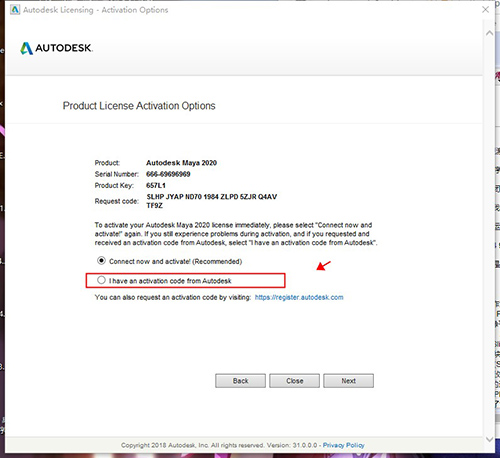This screenshot has height=458, width=500.
Task: Click the Back button
Action: 240,381
